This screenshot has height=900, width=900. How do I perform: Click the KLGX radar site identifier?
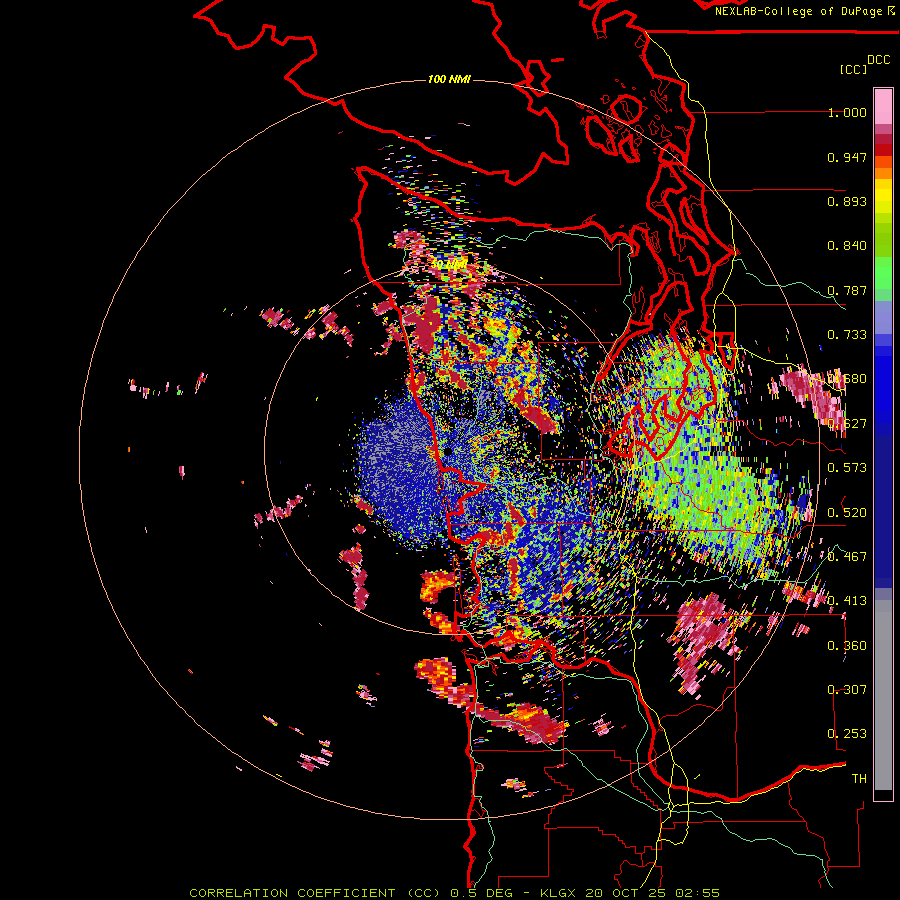click(558, 893)
